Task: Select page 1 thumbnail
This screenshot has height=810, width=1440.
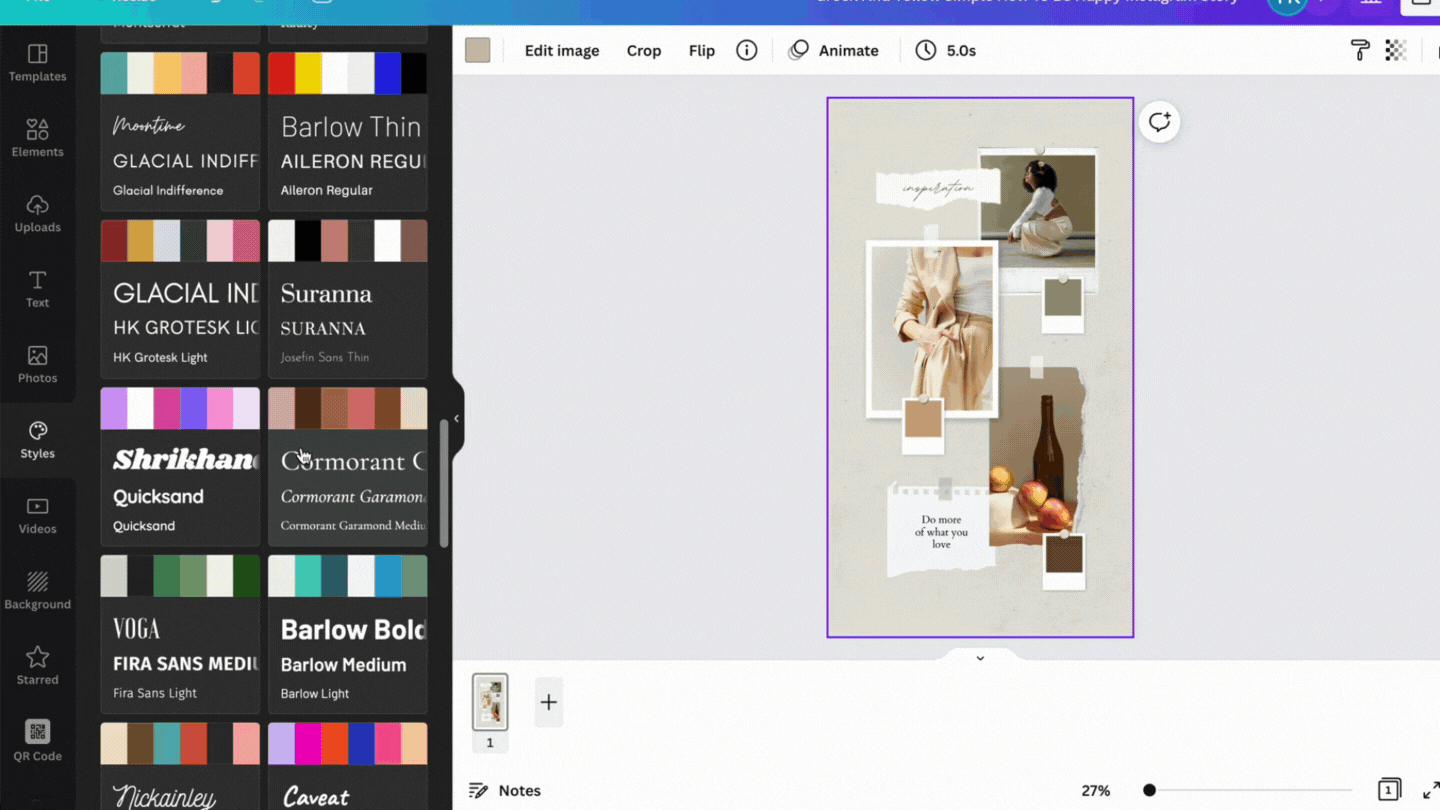Action: point(490,702)
